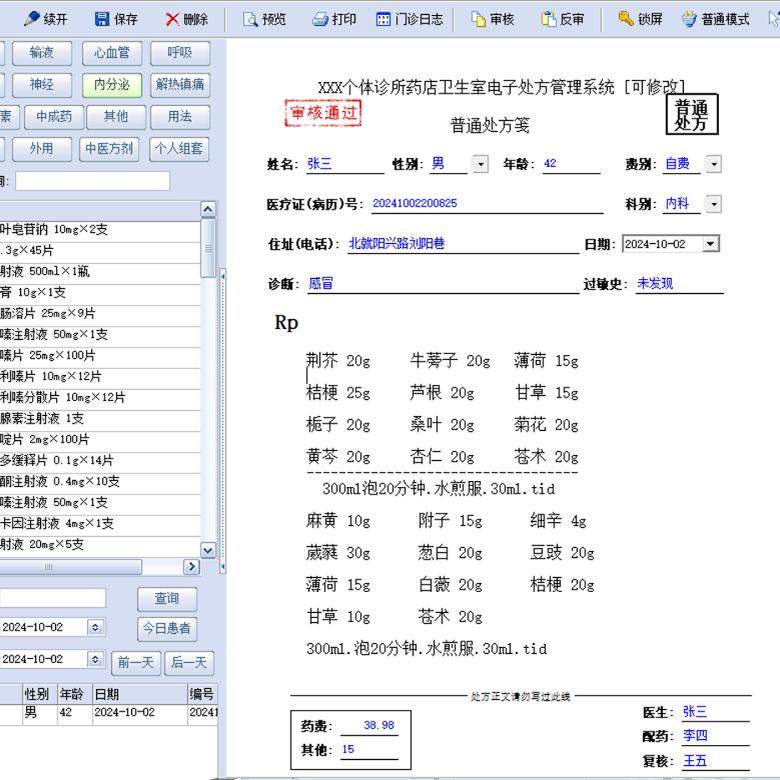Select the 外用 category button

coord(42,149)
